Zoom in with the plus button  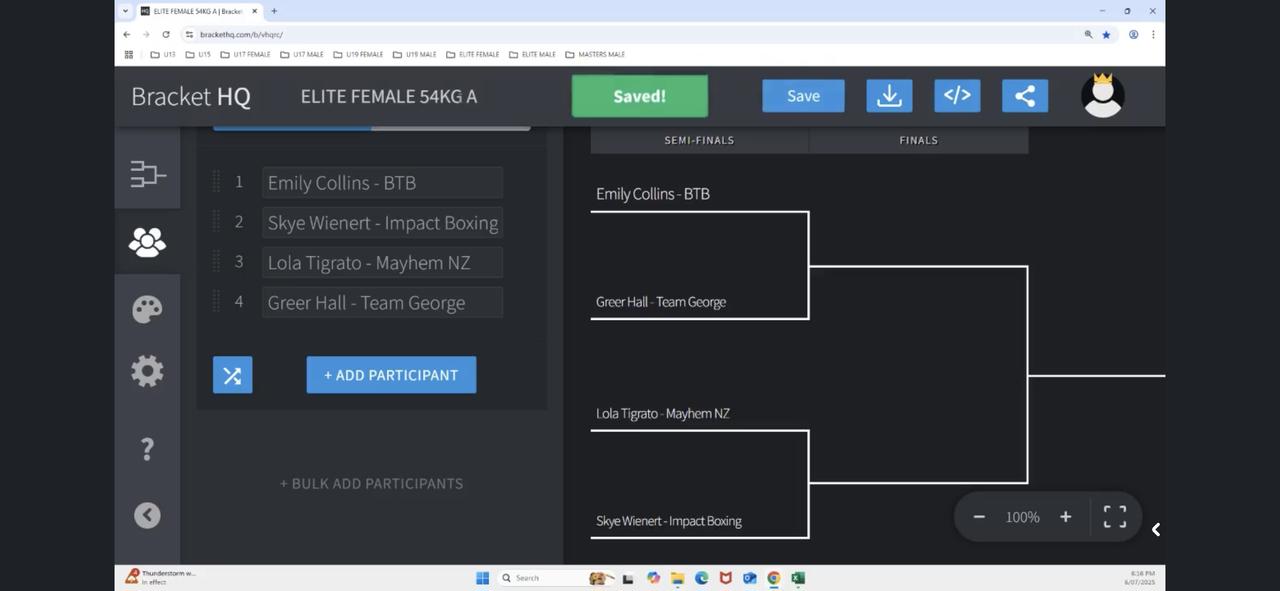tap(1066, 517)
